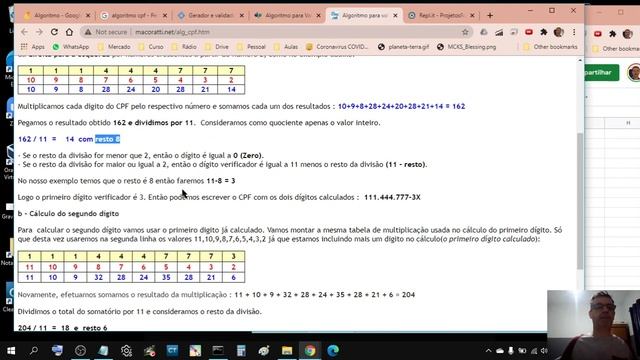This screenshot has height=360, width=640.
Task: Close the Repl.it tab
Action: point(472,16)
